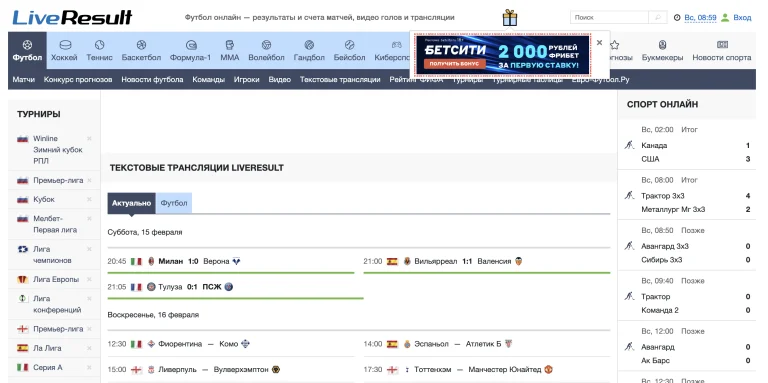
Task: Open Новости футбола menu item
Action: [152, 79]
